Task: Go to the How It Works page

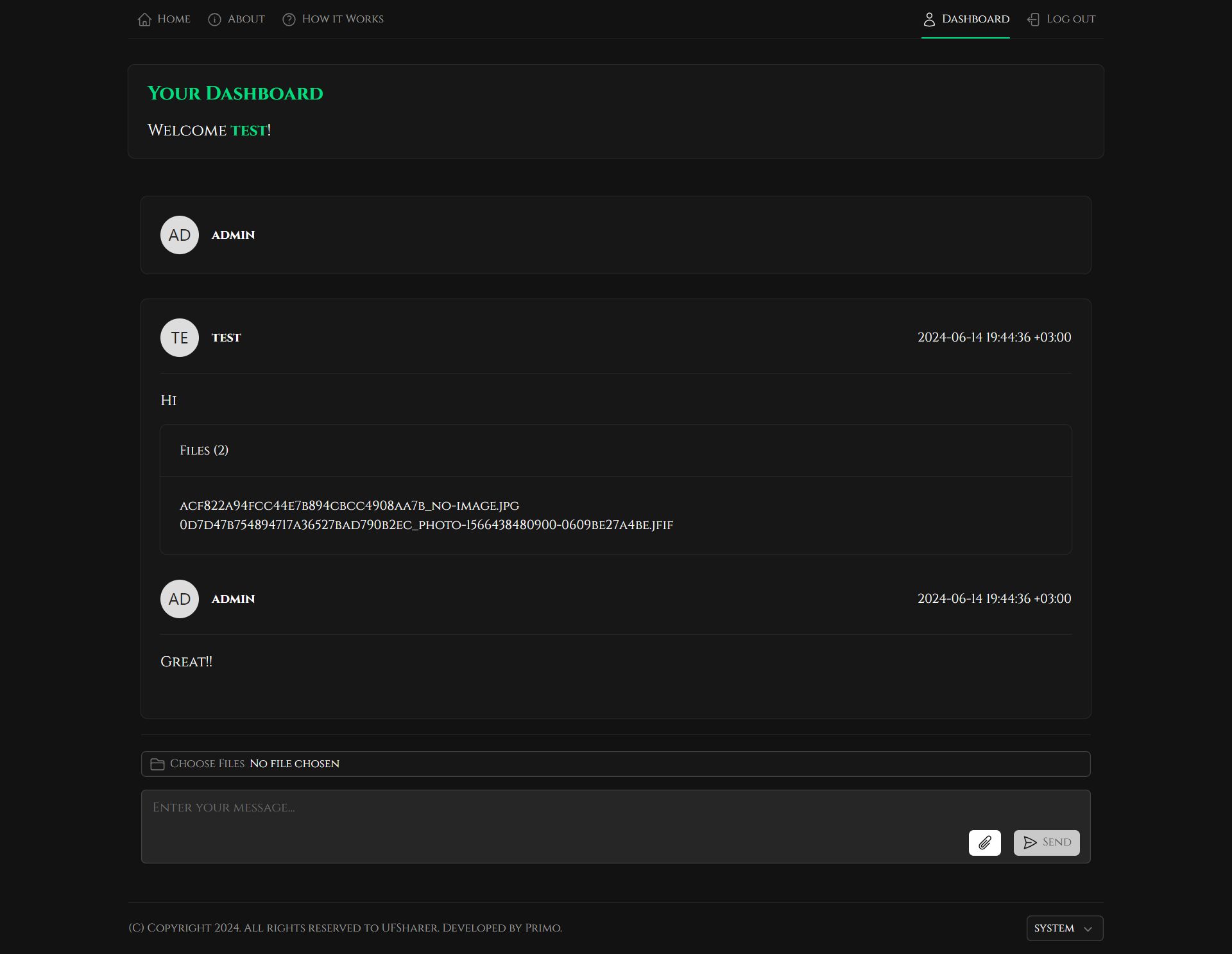Action: [x=342, y=19]
